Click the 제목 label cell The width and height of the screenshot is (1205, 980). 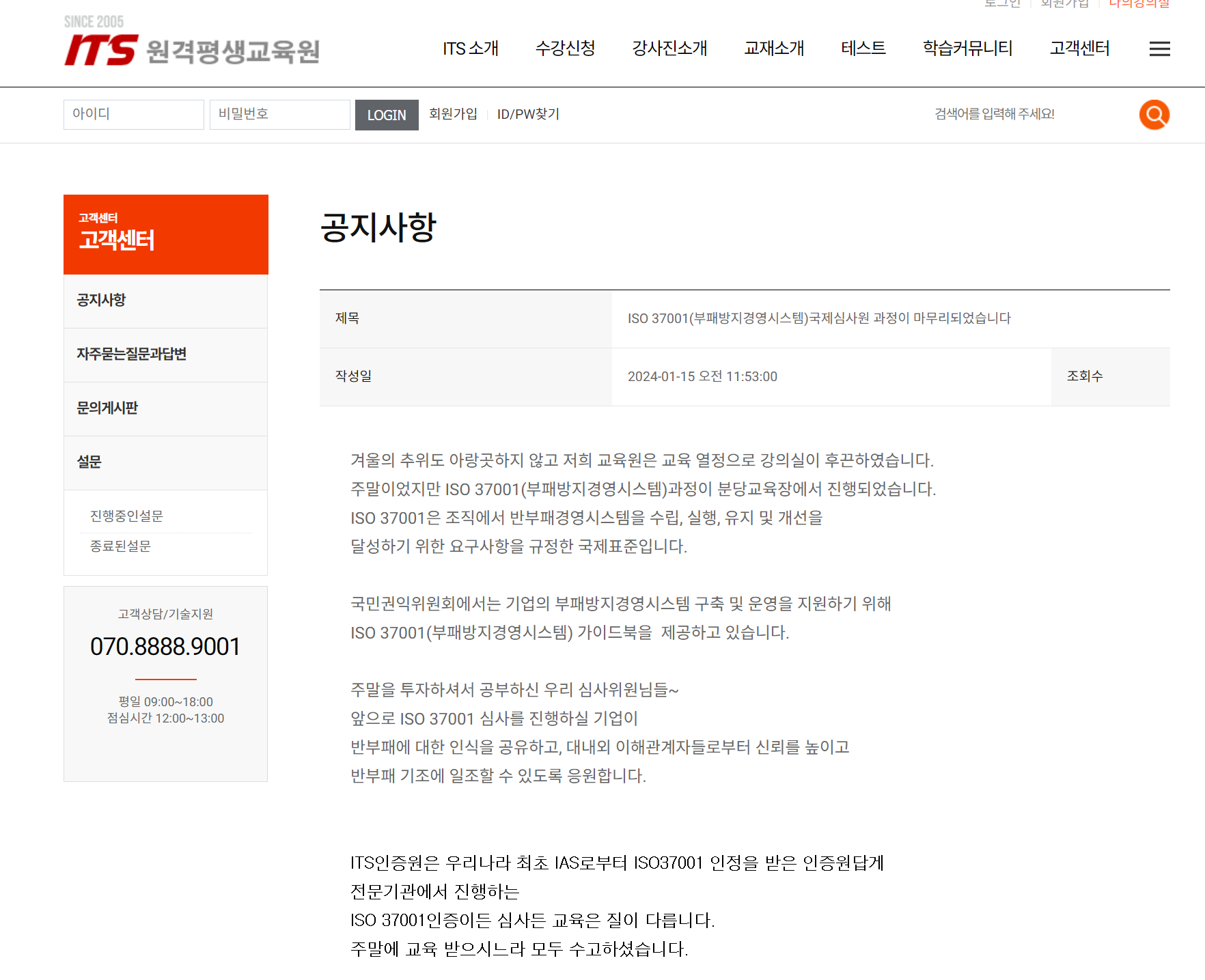pyautogui.click(x=466, y=319)
